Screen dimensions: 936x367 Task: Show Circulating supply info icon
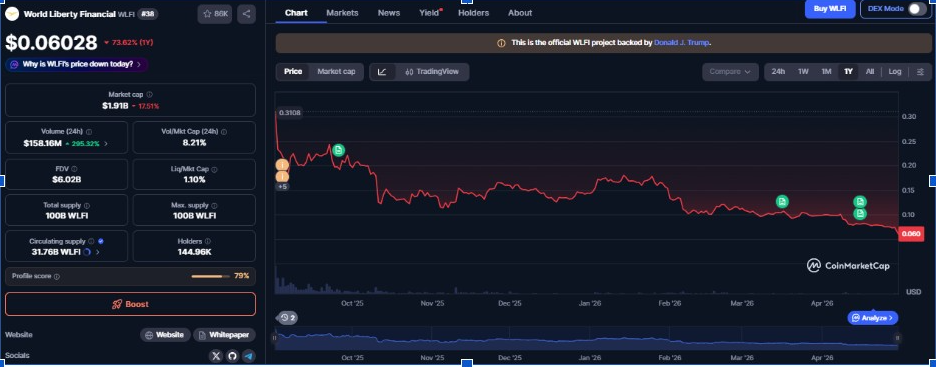coord(91,242)
